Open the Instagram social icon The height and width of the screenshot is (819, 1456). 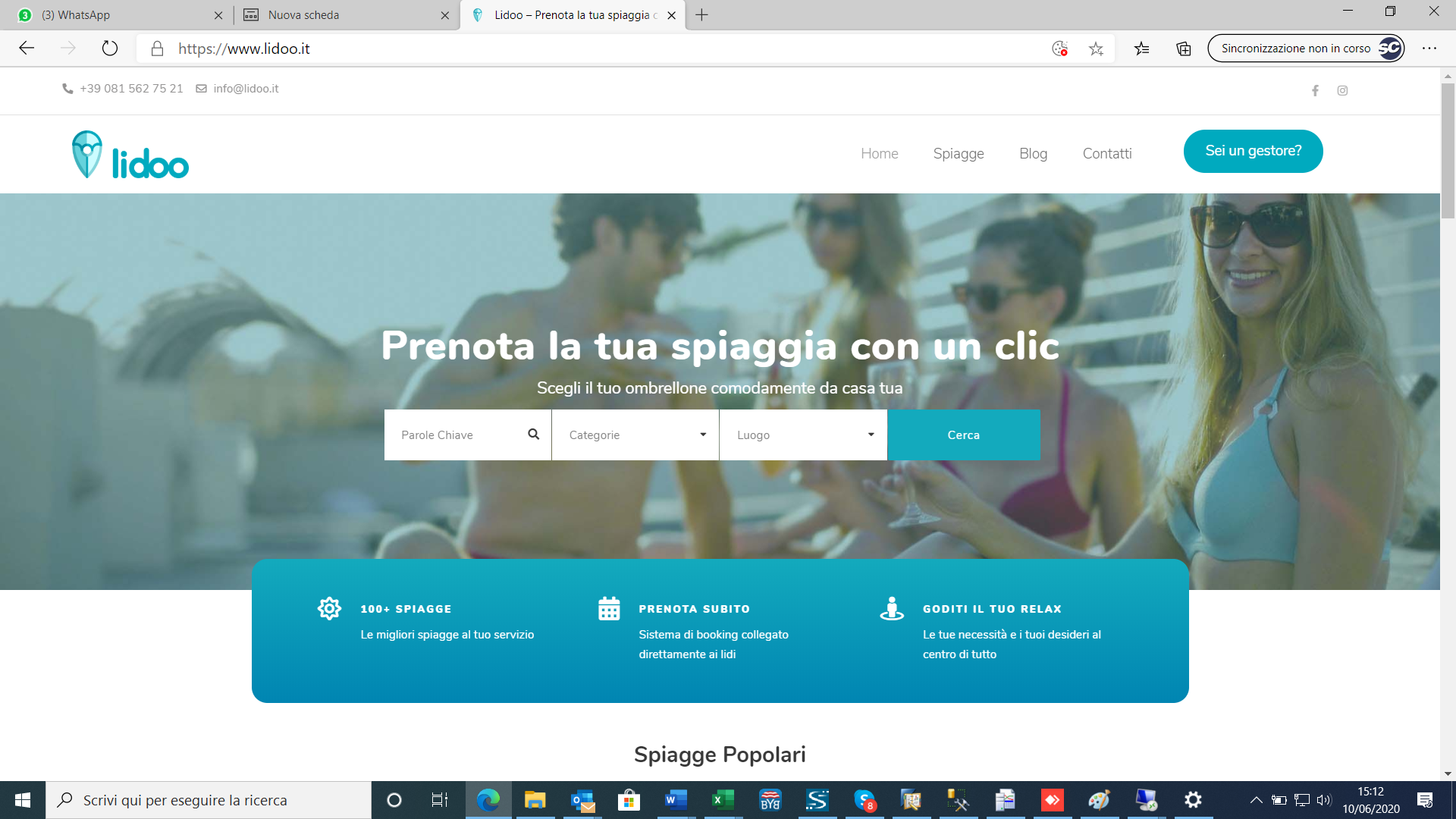click(x=1342, y=90)
